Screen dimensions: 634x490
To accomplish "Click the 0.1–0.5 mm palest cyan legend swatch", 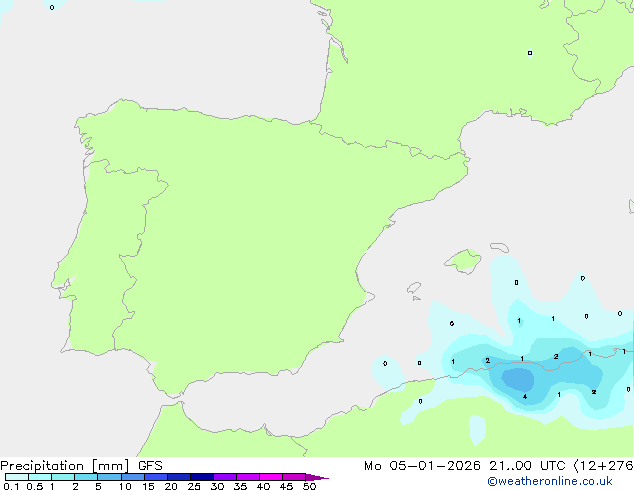I will 17,477.
